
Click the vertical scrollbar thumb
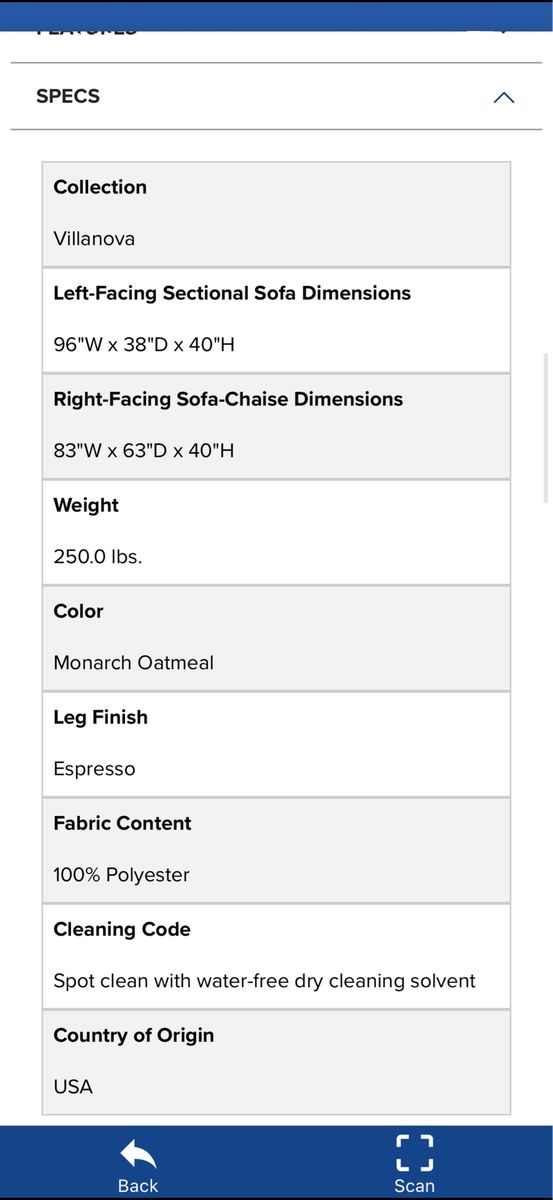tap(546, 427)
